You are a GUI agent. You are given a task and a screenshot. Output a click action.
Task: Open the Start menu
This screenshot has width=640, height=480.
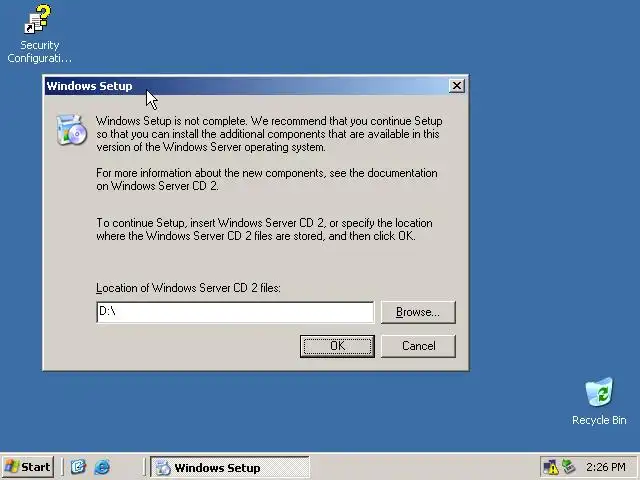(x=28, y=467)
